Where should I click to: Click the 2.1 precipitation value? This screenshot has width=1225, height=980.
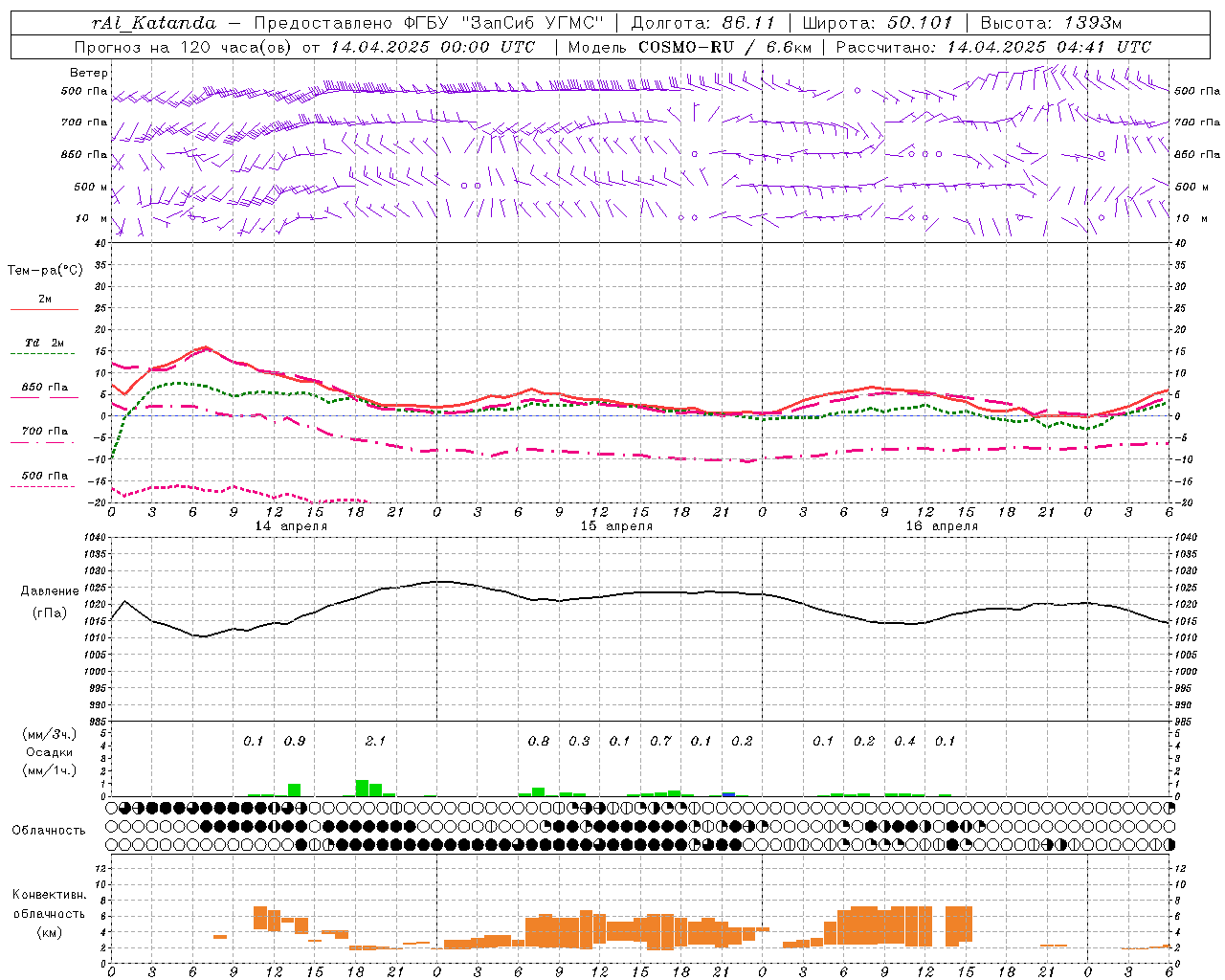click(x=376, y=742)
